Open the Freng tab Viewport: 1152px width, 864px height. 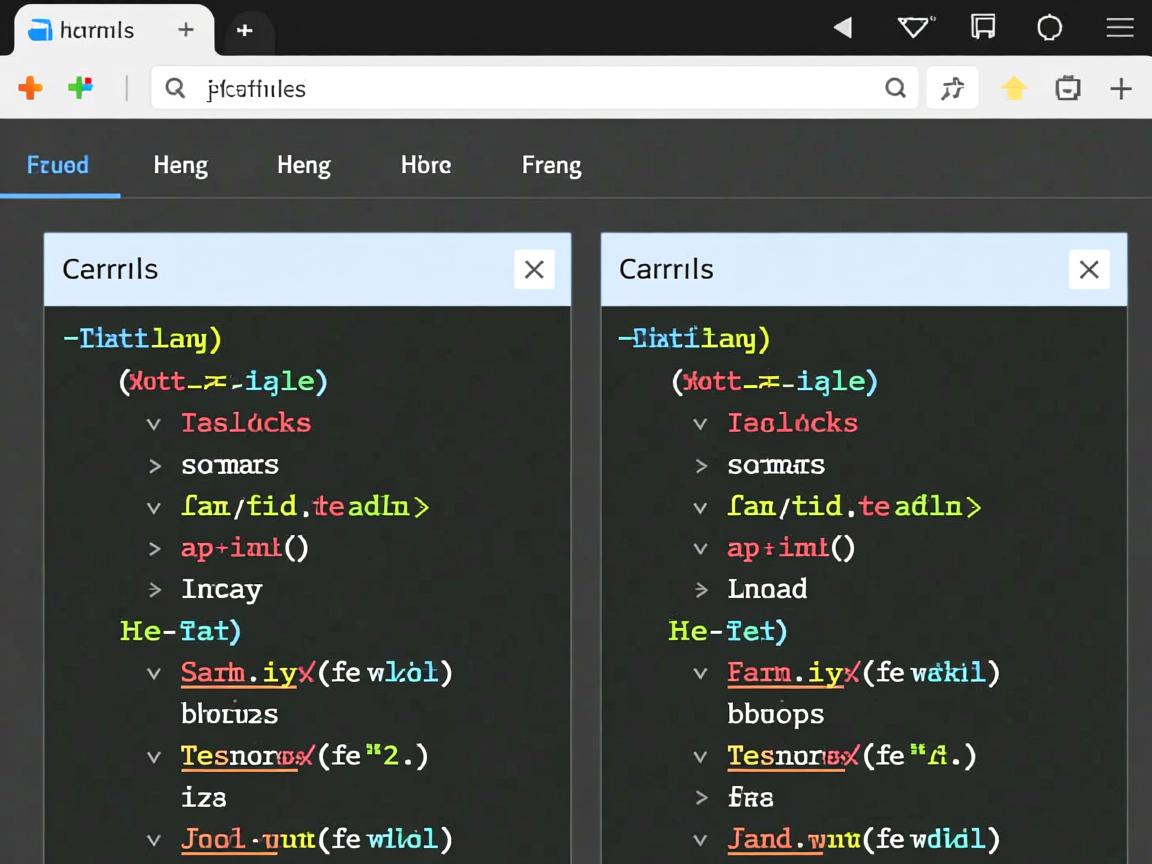(551, 165)
